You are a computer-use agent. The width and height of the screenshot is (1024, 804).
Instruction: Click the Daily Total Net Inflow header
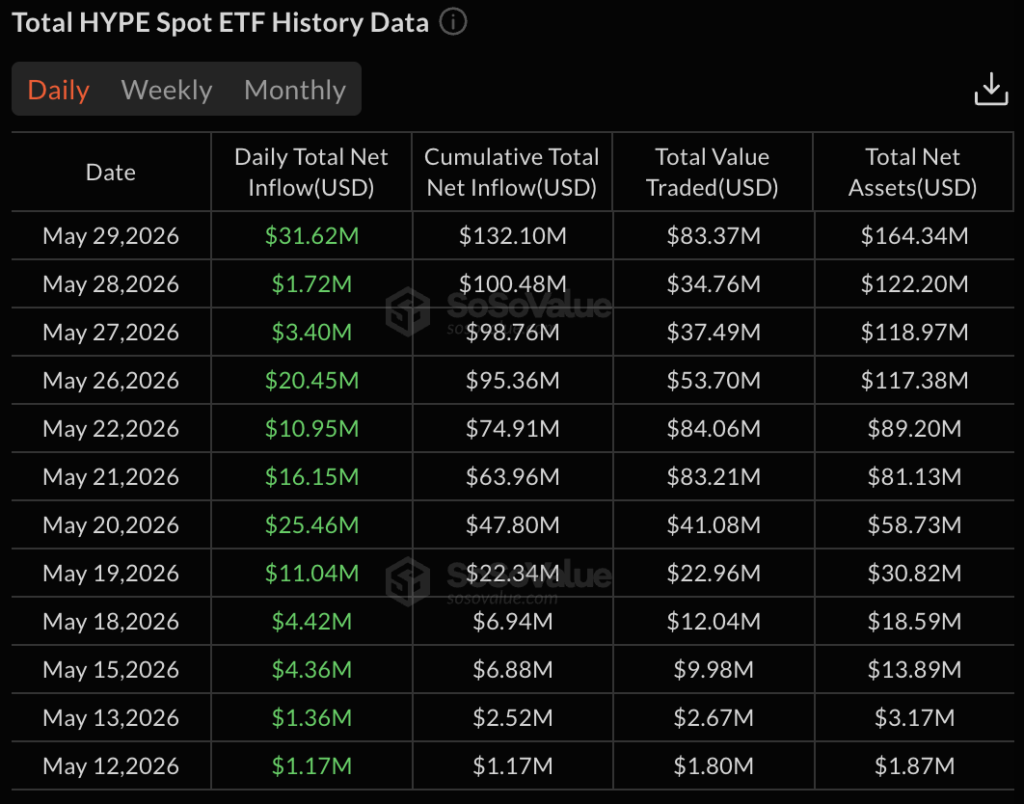(311, 172)
